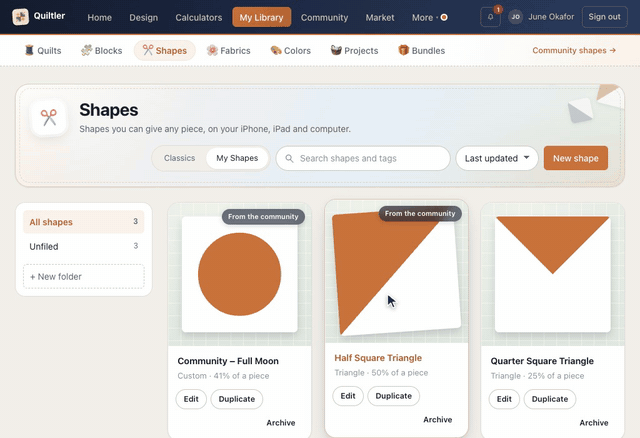Click the Blocks sub-navigation icon
640x438 pixels.
click(x=86, y=50)
